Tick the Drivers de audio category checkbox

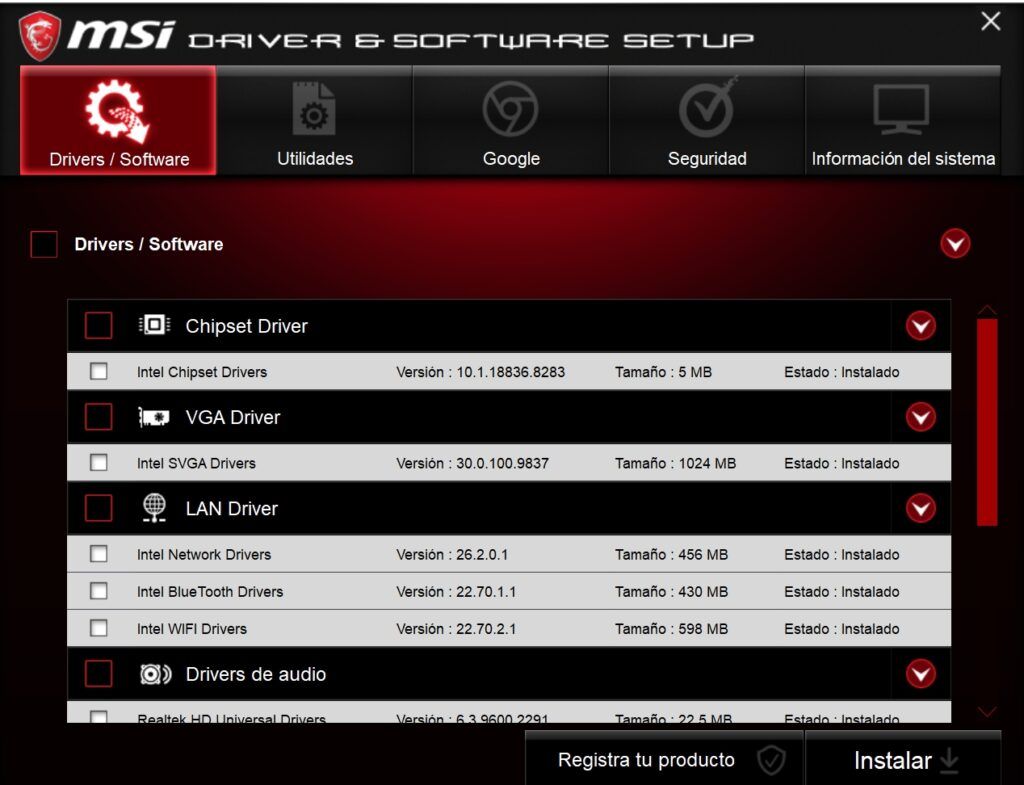(99, 674)
